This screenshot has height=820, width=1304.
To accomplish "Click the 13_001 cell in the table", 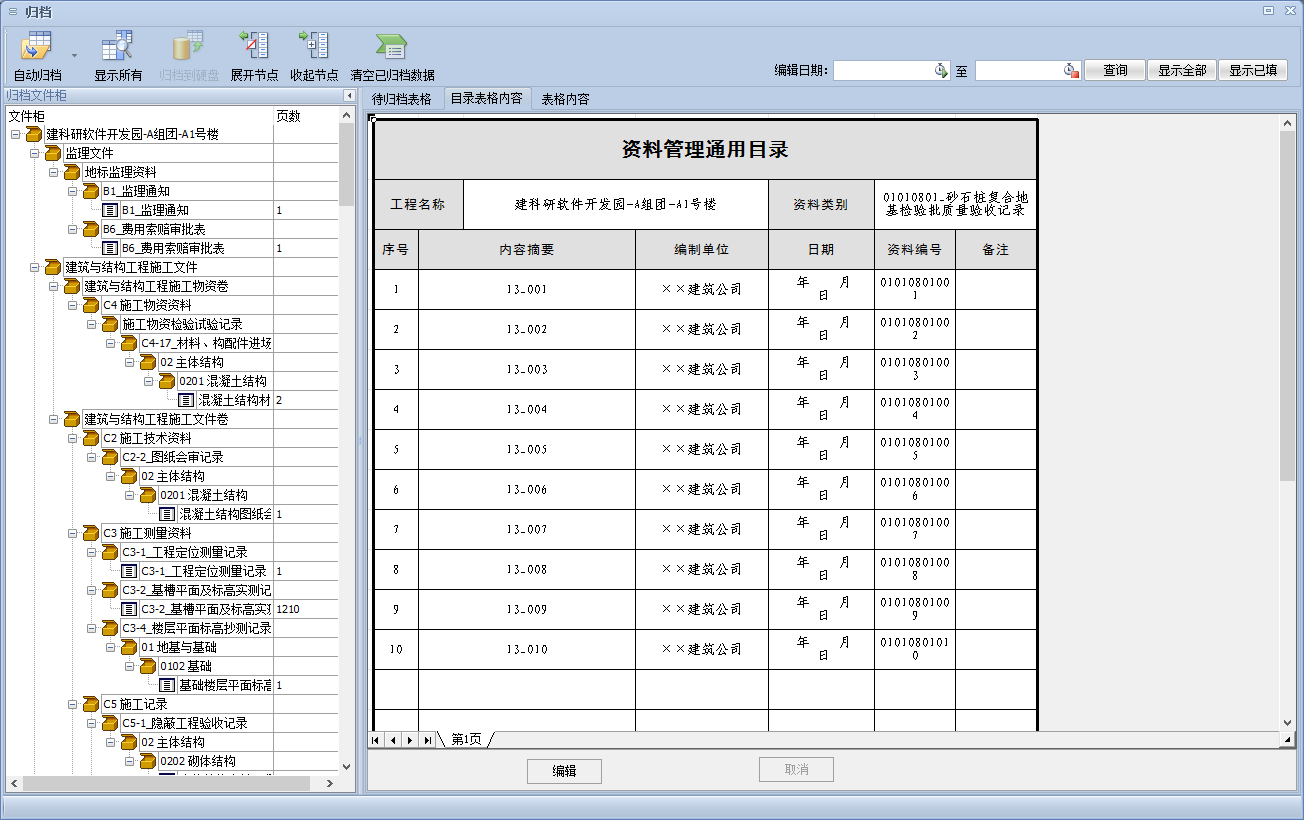I will click(526, 289).
